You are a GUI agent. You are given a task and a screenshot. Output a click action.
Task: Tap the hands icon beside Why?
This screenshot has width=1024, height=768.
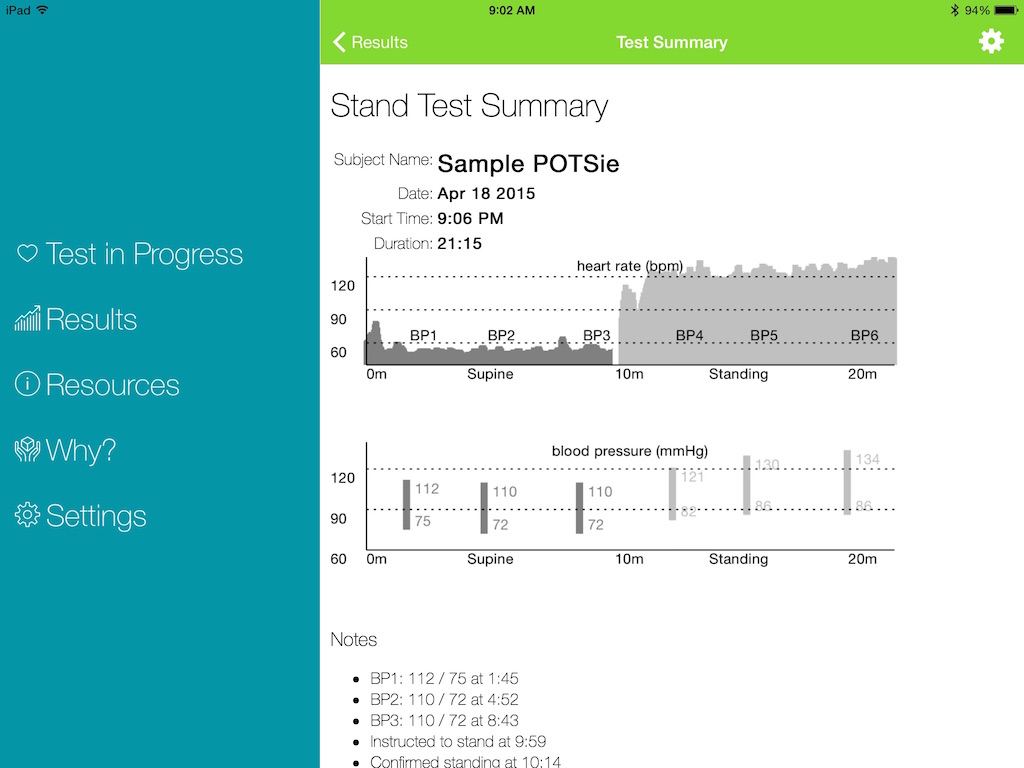(x=27, y=450)
